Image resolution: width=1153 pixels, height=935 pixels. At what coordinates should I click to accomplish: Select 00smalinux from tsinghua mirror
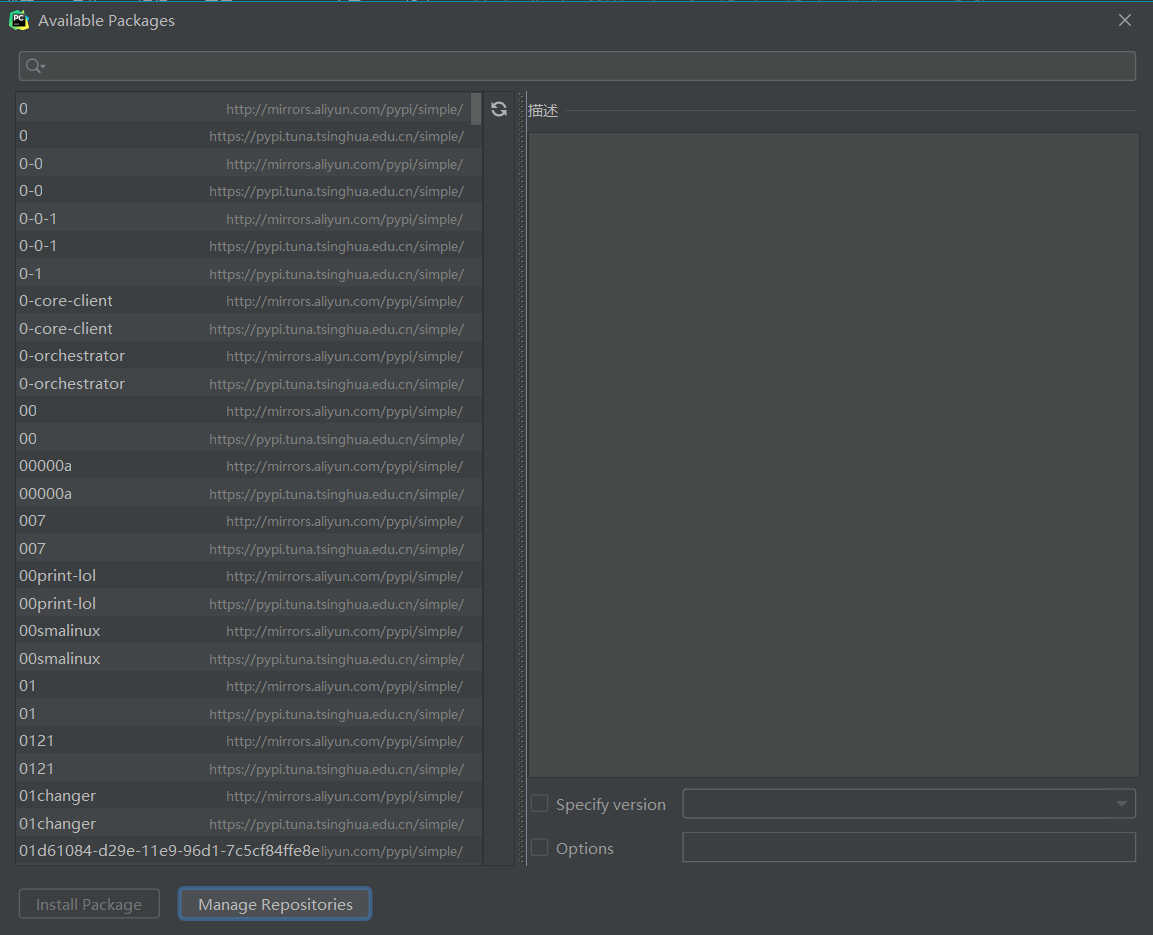tap(249, 659)
